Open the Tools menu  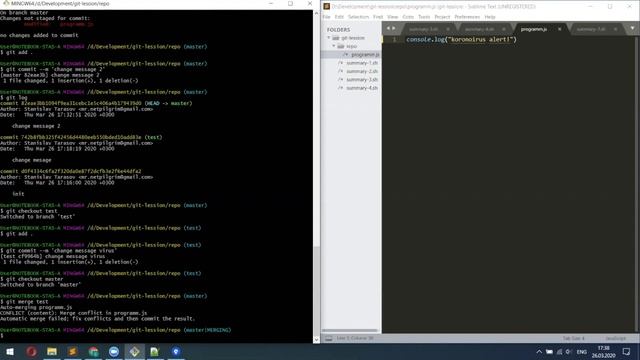424,17
